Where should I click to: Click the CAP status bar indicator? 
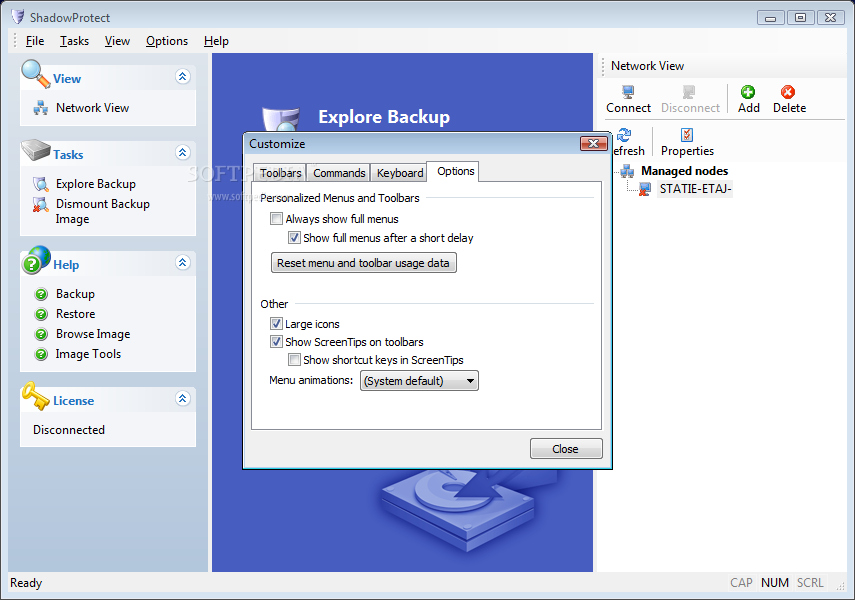(x=741, y=583)
